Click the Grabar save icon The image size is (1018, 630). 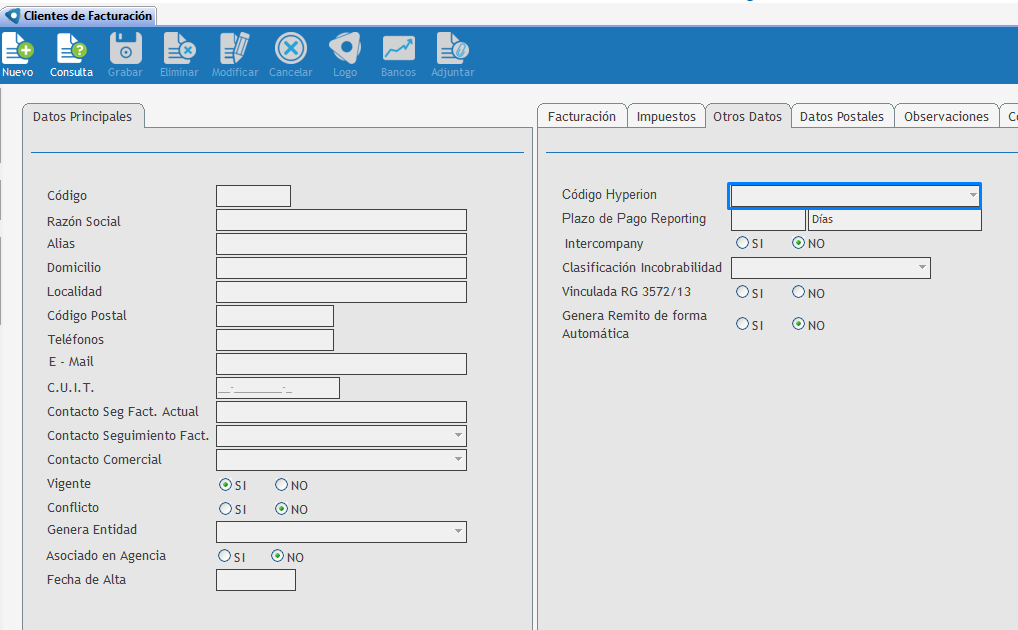point(125,55)
